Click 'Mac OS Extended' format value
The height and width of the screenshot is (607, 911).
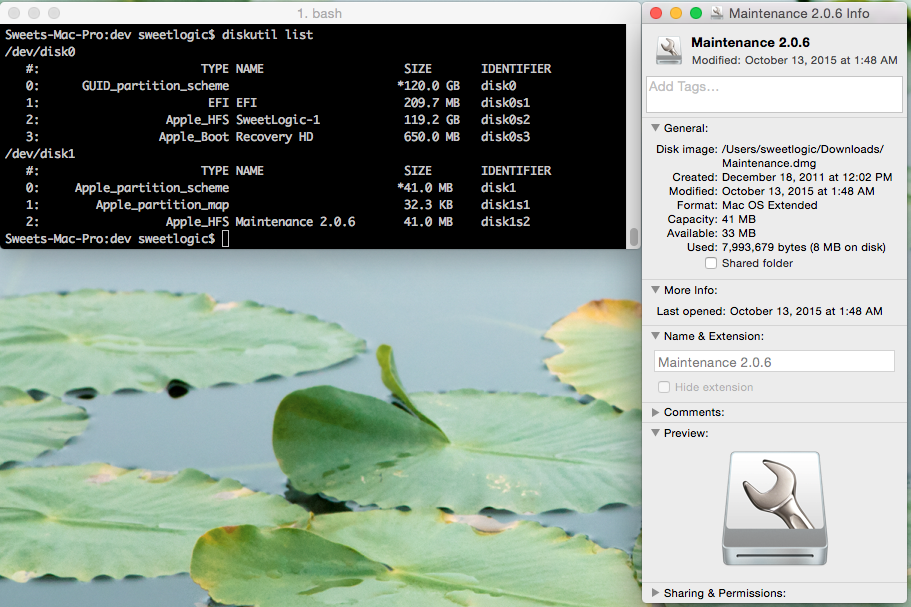pyautogui.click(x=769, y=205)
